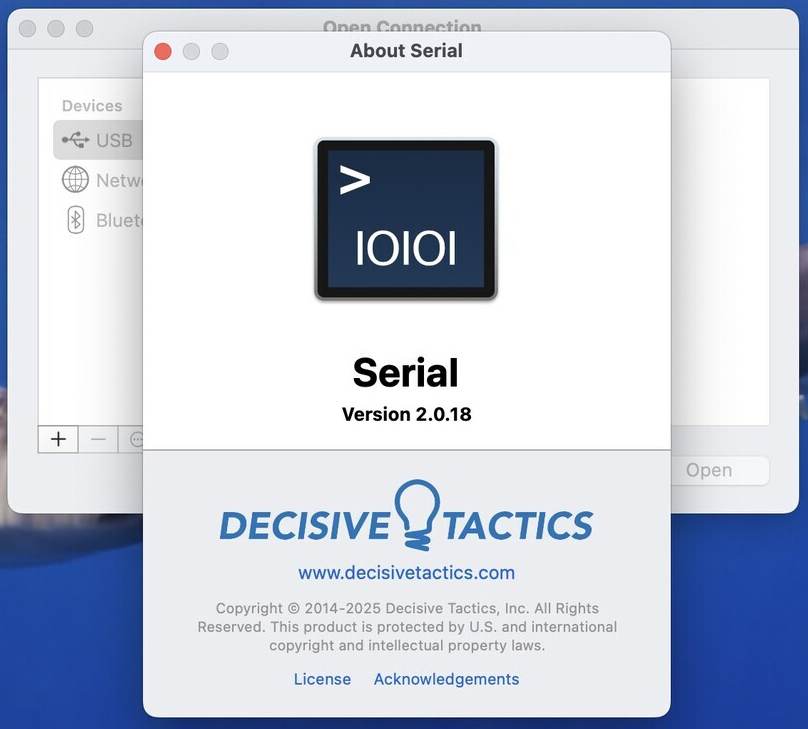Open the ellipsis more-options button
Image resolution: width=808 pixels, height=729 pixels.
pos(134,439)
